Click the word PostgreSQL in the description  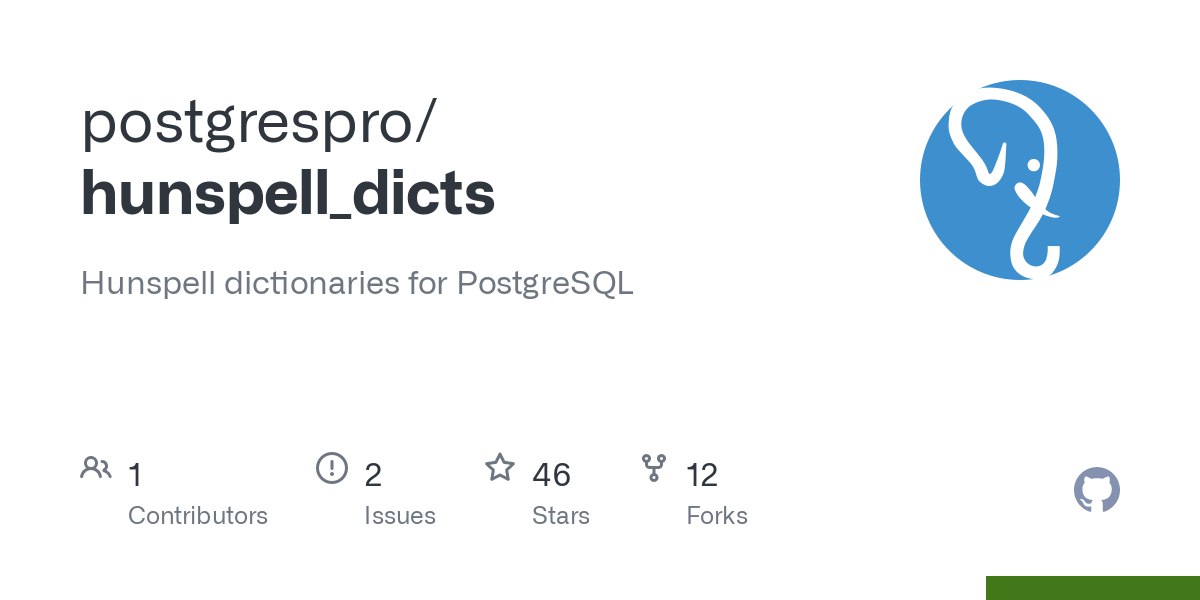point(545,284)
